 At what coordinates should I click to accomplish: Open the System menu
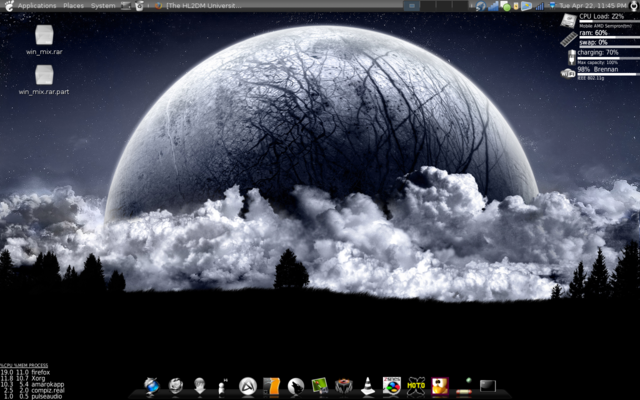pyautogui.click(x=103, y=6)
